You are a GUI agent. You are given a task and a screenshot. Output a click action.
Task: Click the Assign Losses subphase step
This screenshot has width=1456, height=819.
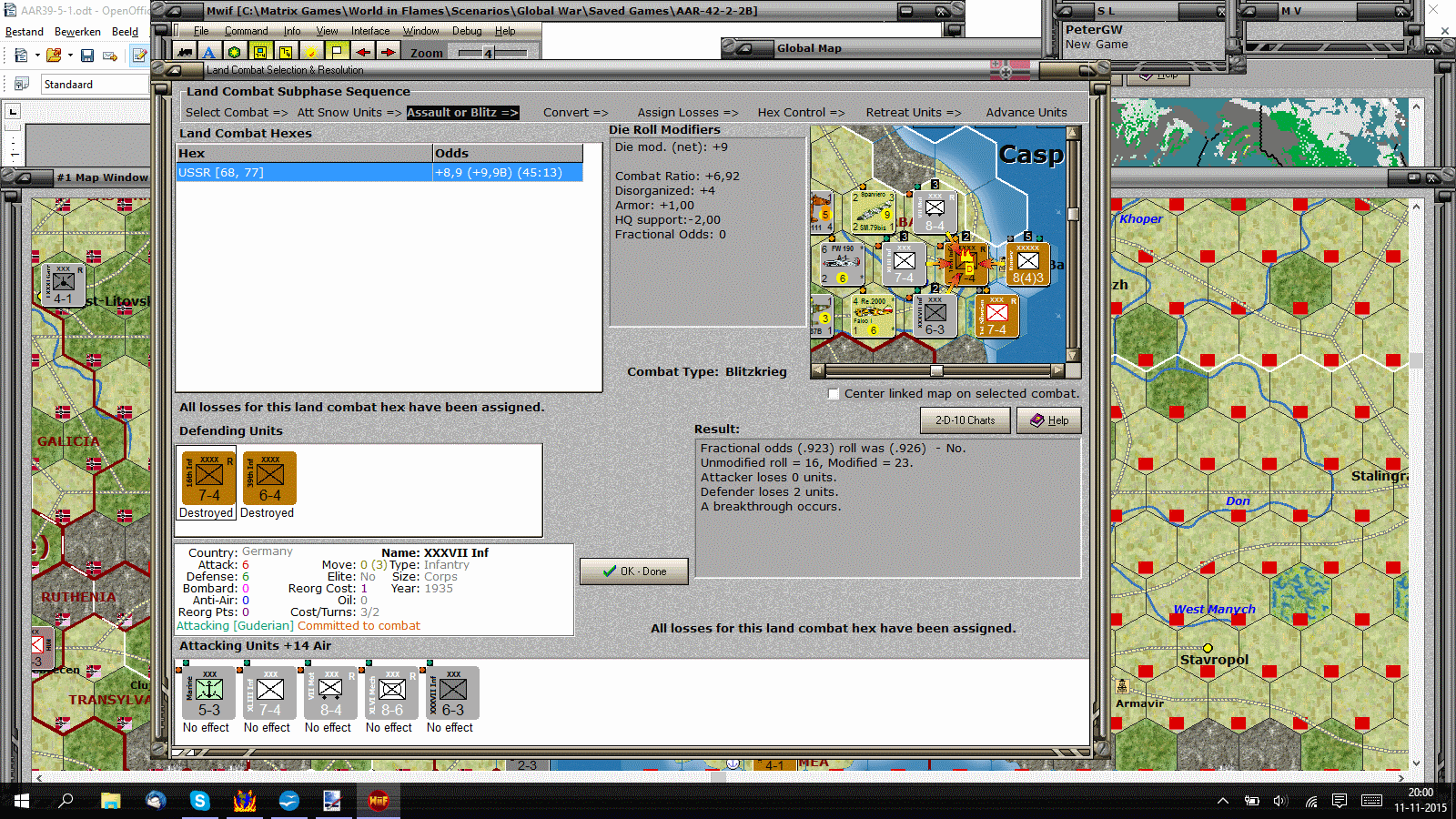(688, 113)
